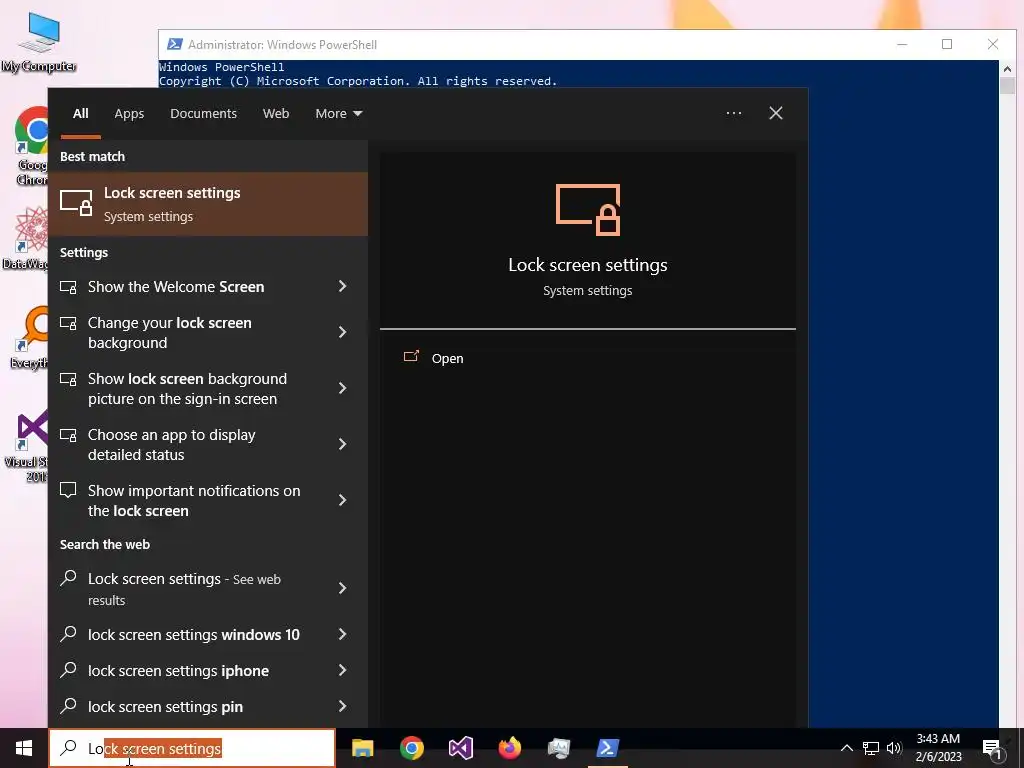Expand the Show the Welcome Screen arrow

[342, 286]
